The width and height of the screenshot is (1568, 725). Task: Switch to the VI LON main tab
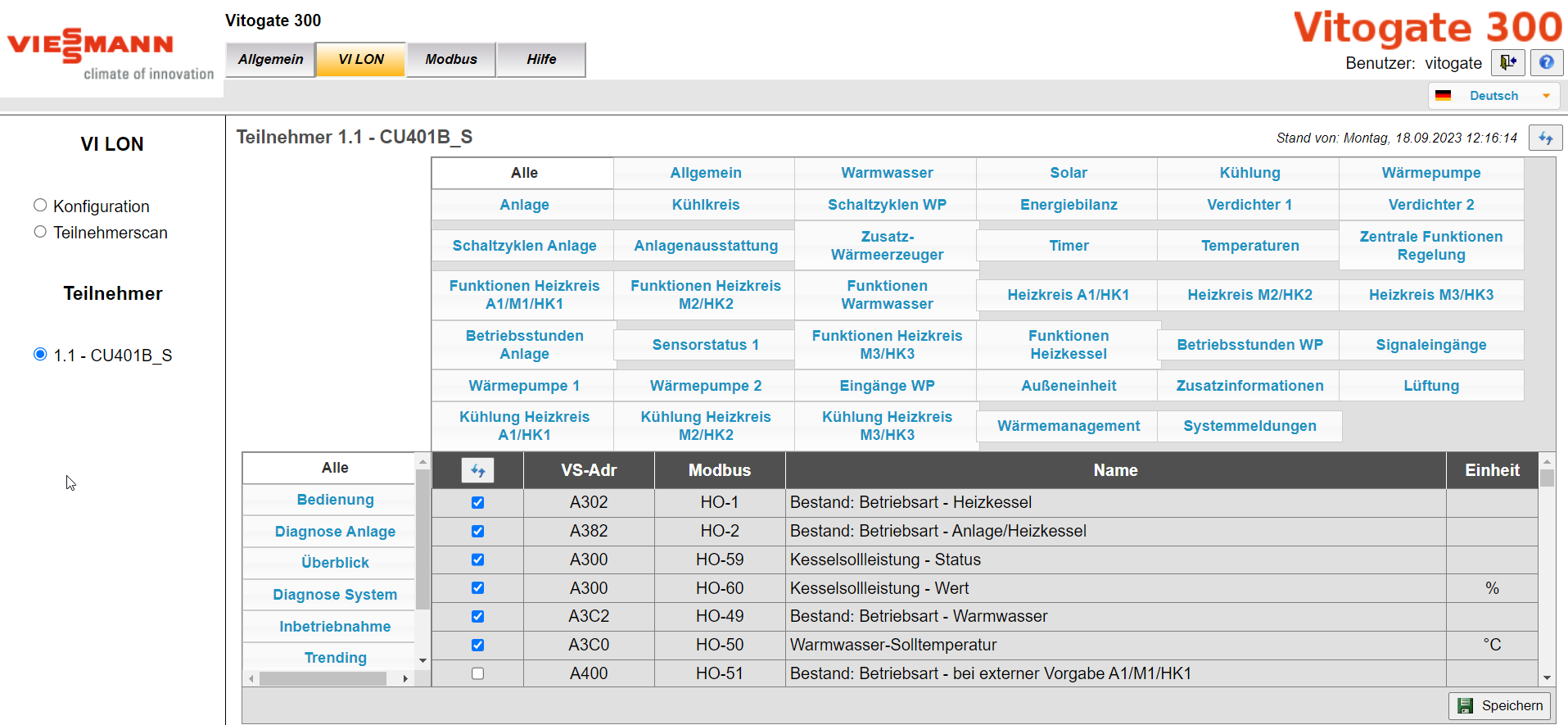(361, 60)
